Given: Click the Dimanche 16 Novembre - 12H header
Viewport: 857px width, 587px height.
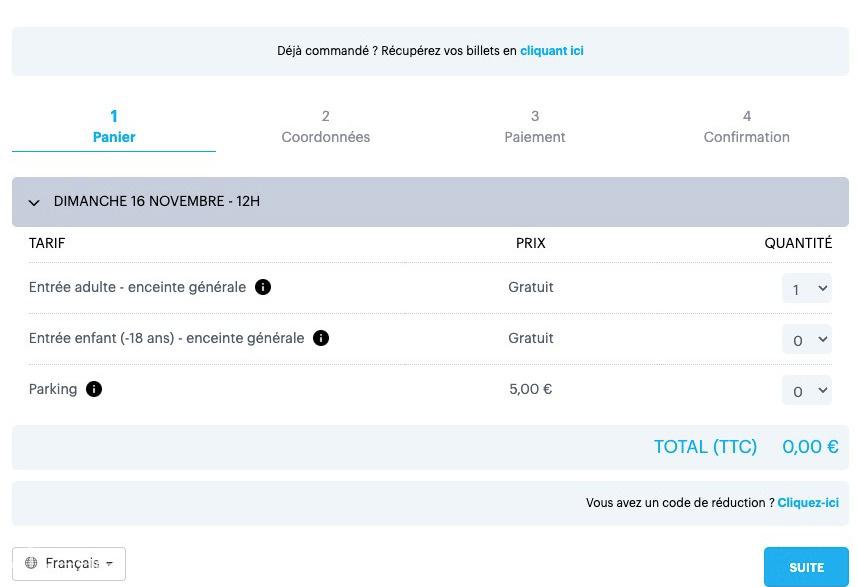Looking at the screenshot, I should [x=157, y=201].
